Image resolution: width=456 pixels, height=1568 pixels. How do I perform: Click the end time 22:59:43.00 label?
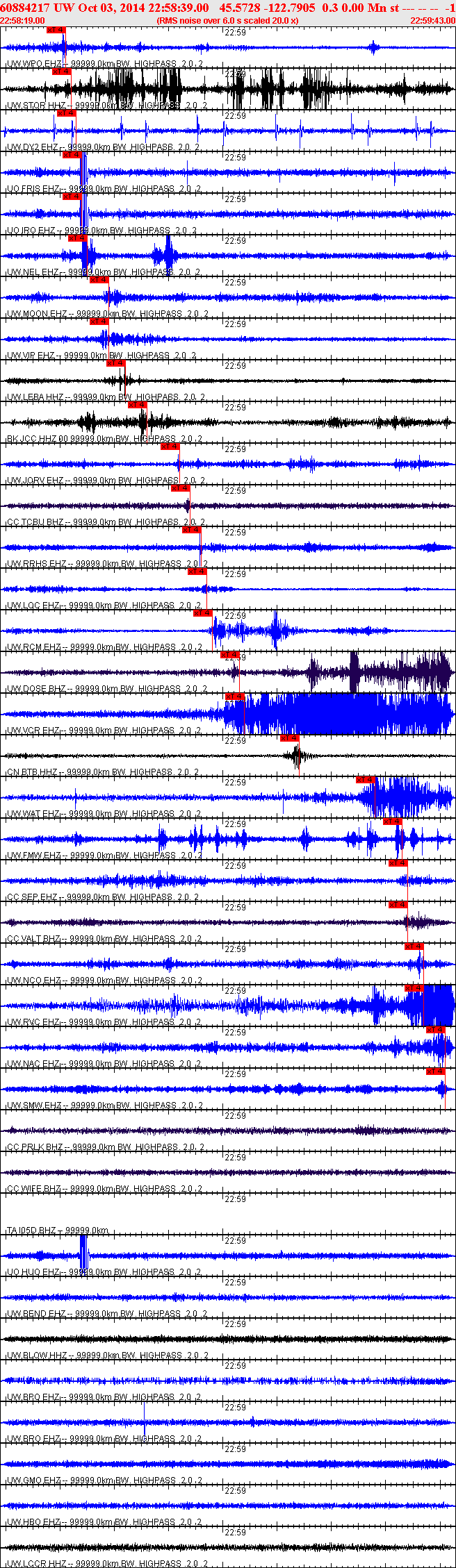tap(432, 21)
